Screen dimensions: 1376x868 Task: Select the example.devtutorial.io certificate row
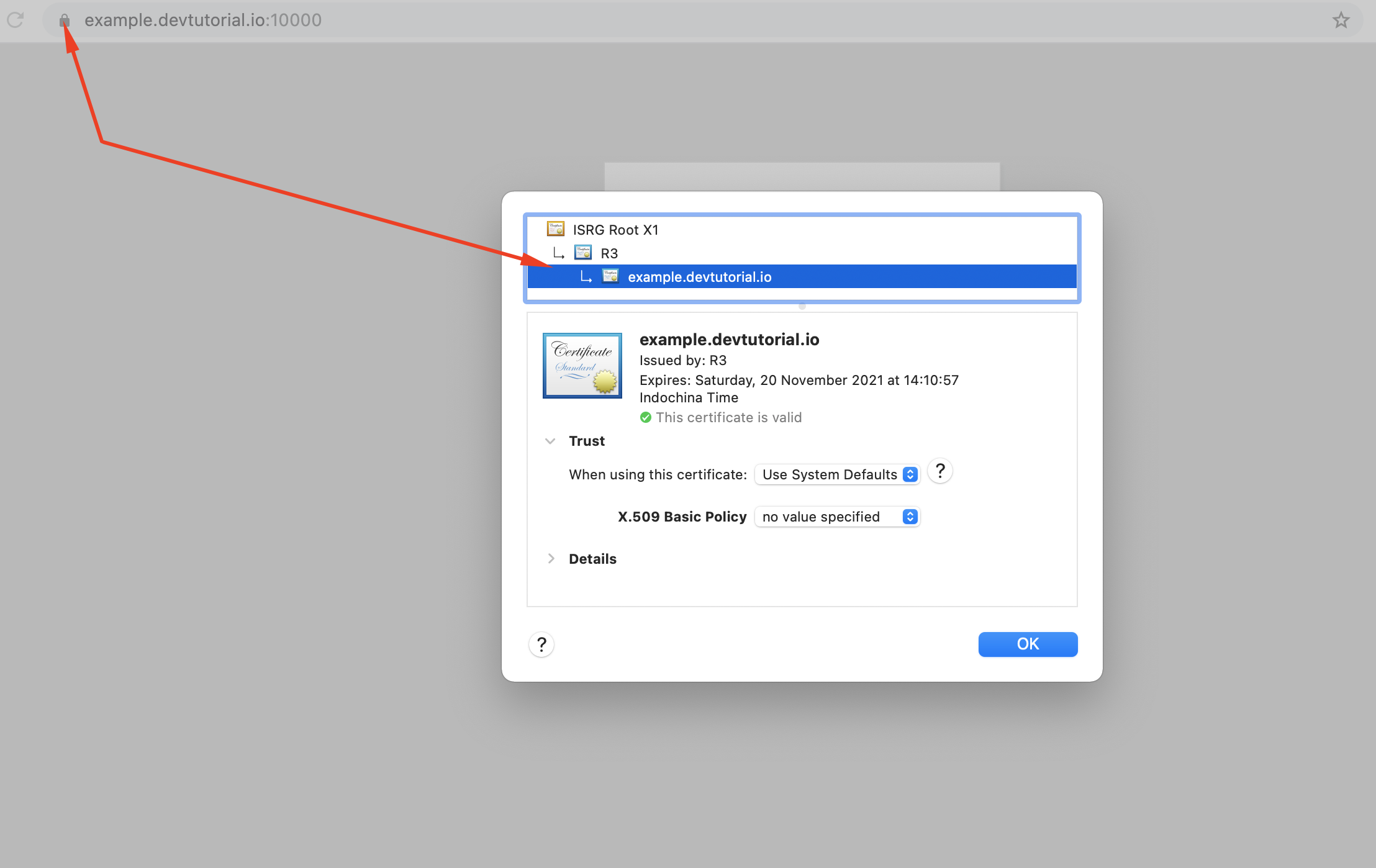pos(802,277)
